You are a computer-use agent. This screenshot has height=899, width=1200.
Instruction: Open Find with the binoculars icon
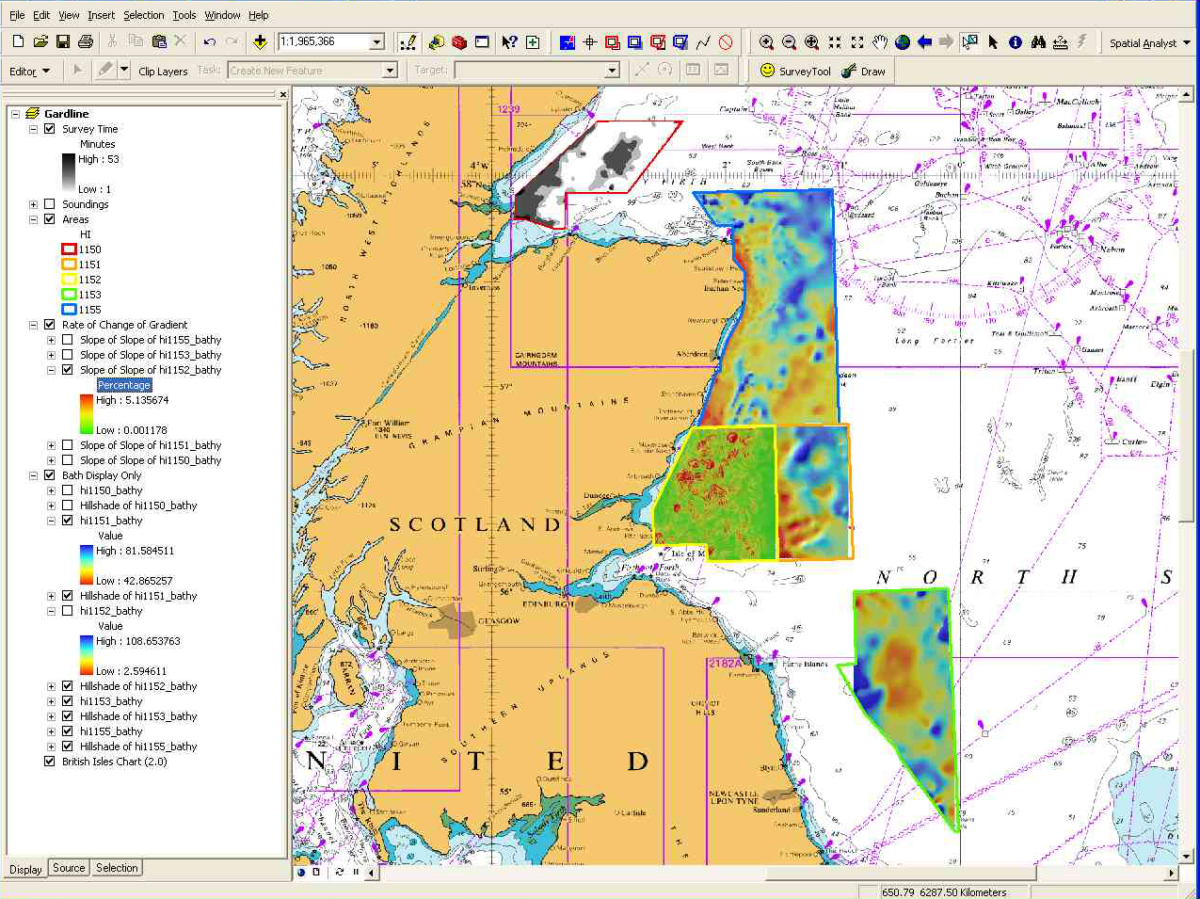pos(1038,42)
